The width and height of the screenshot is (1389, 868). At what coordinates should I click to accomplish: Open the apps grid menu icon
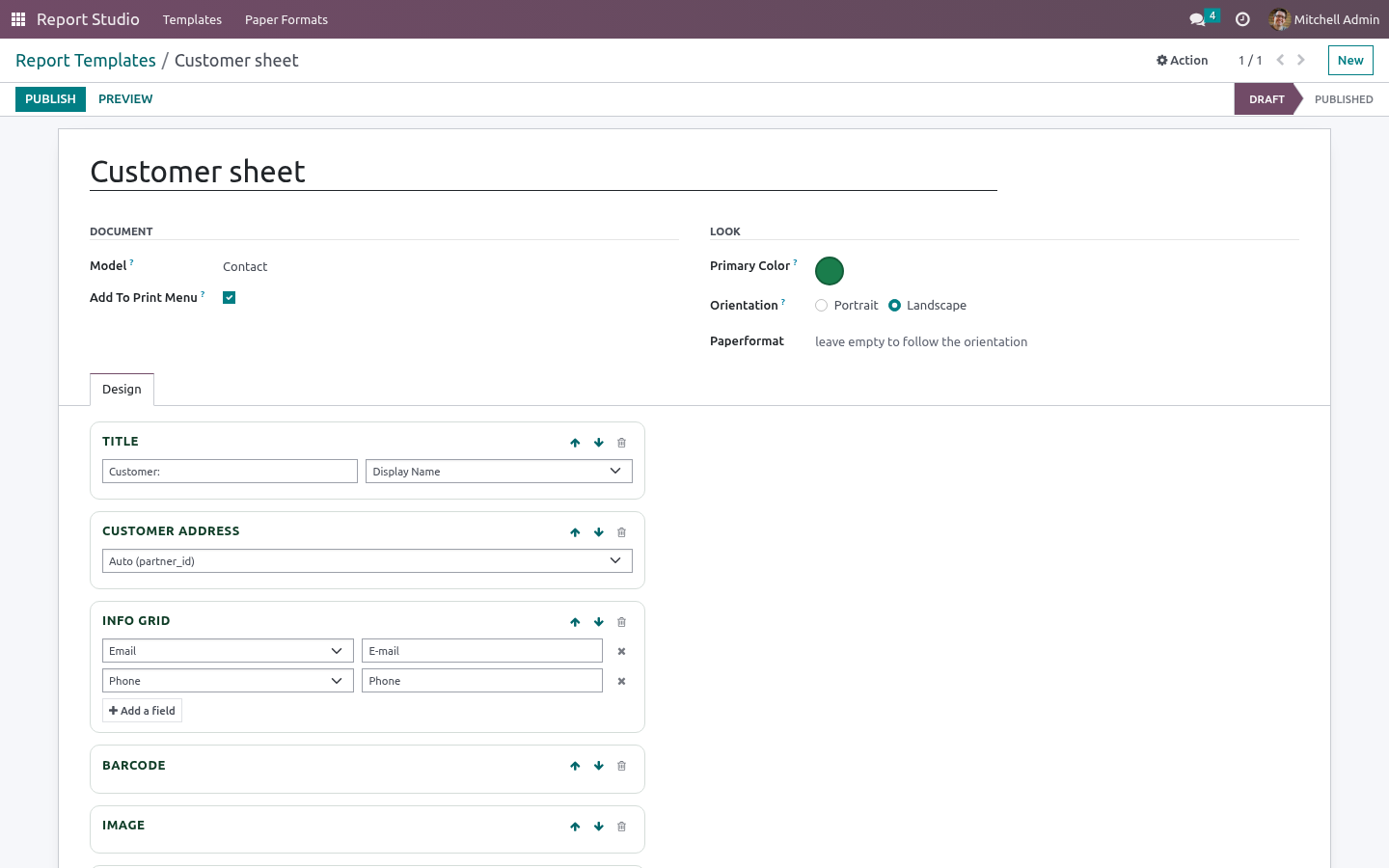(18, 19)
